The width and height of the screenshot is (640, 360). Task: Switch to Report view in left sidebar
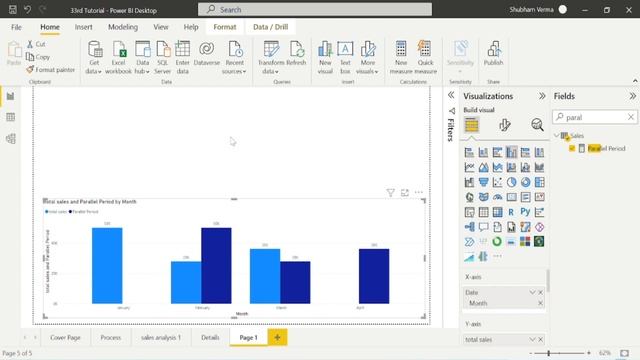point(11,96)
